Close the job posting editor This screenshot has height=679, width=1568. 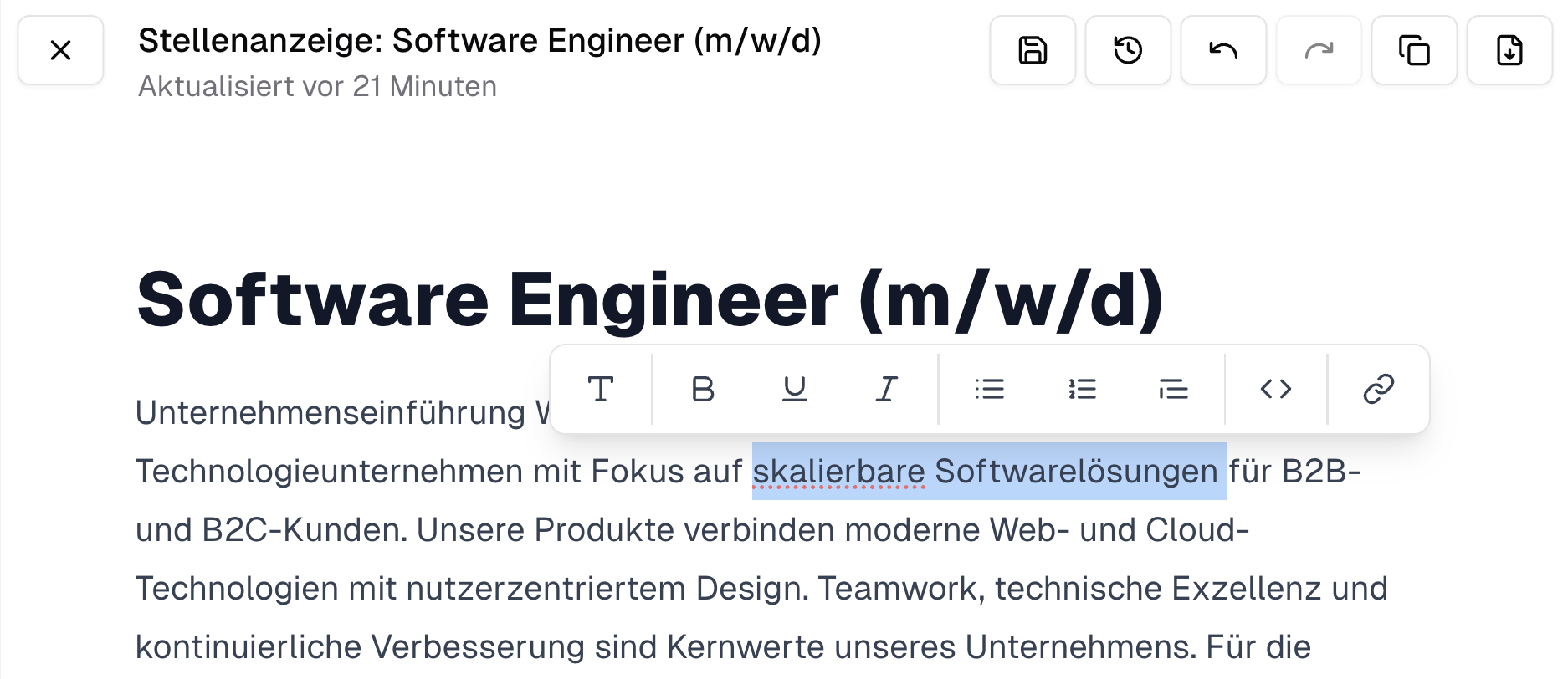tap(60, 50)
